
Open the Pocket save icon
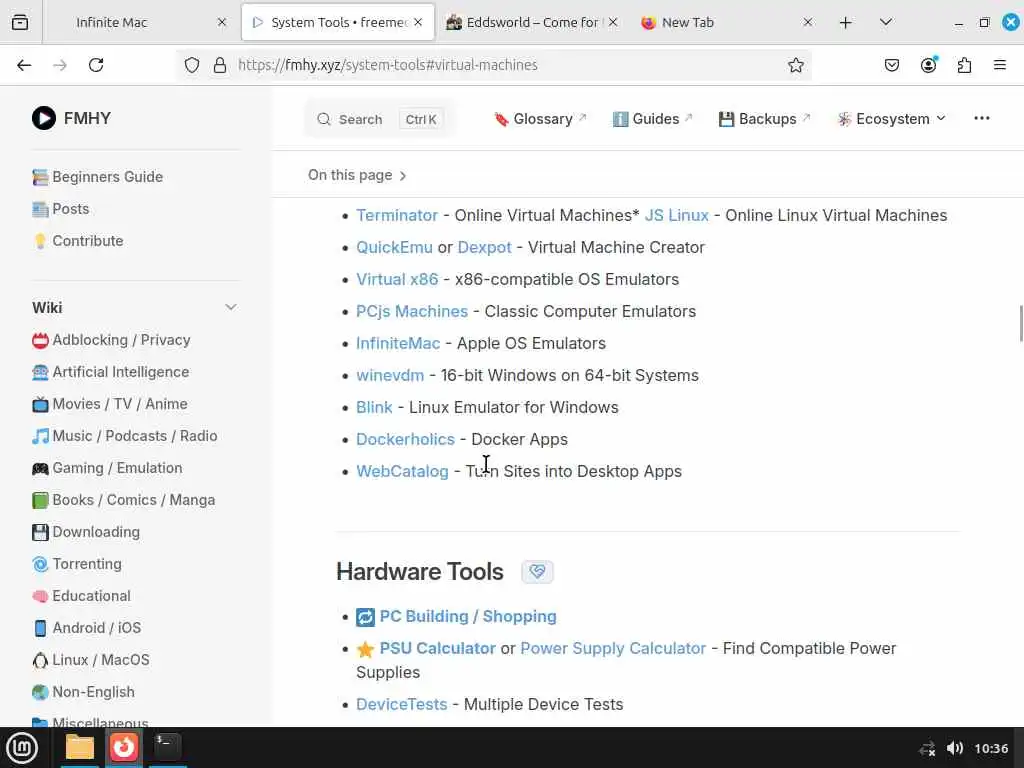click(891, 65)
